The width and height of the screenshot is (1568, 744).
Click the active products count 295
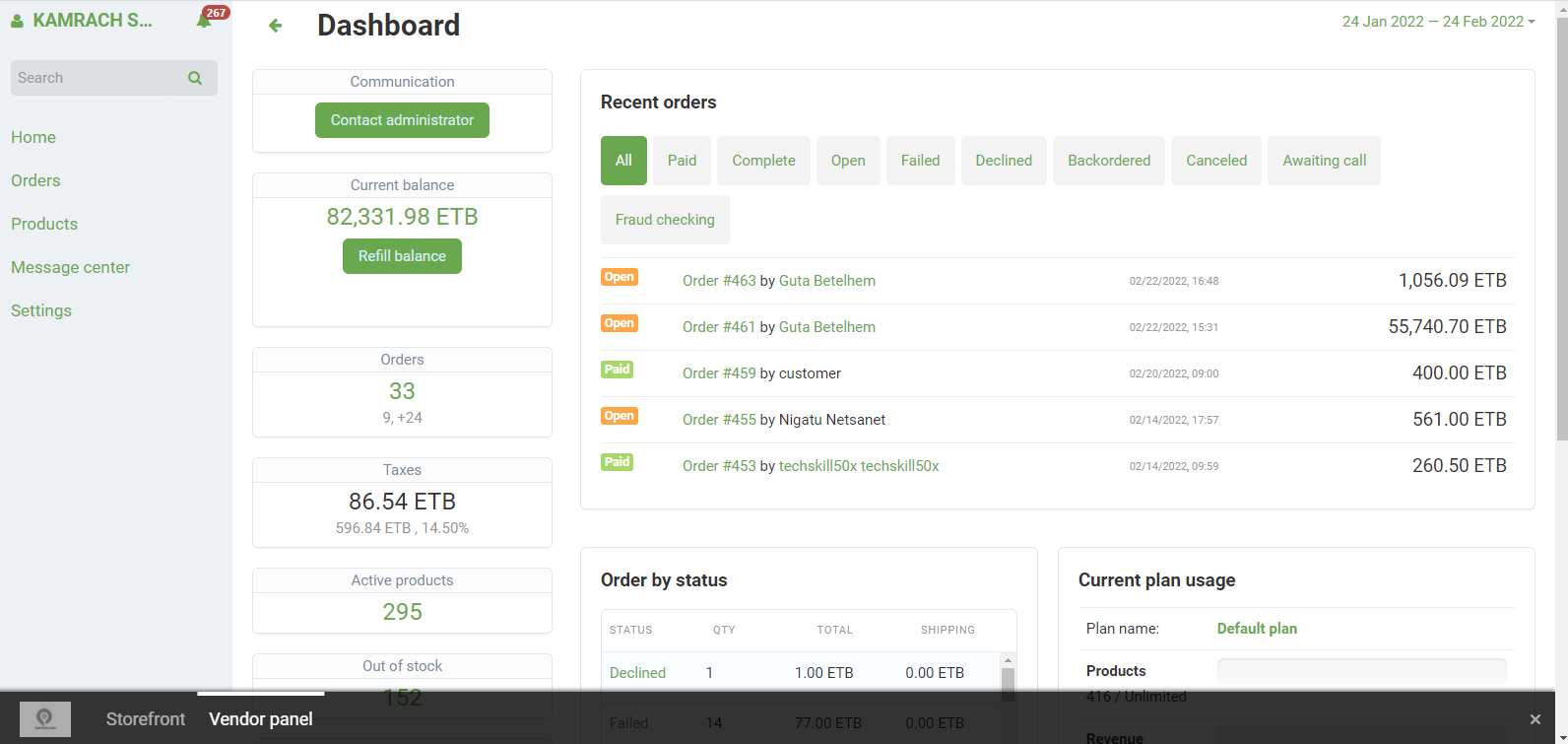[402, 612]
